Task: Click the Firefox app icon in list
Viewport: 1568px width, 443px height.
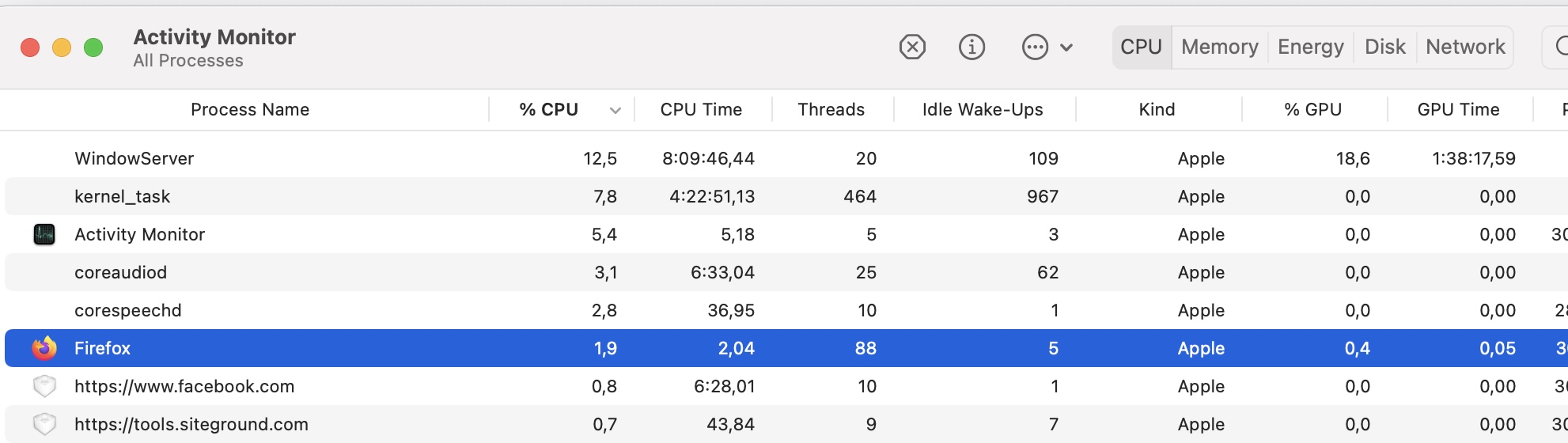Action: 44,348
